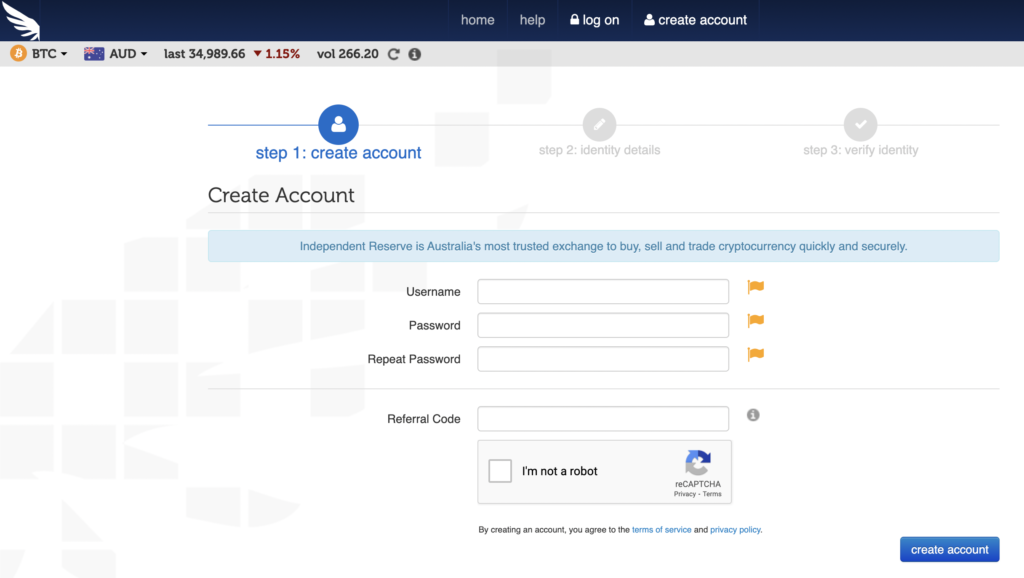
Task: Focus the Username input field
Action: 603,291
